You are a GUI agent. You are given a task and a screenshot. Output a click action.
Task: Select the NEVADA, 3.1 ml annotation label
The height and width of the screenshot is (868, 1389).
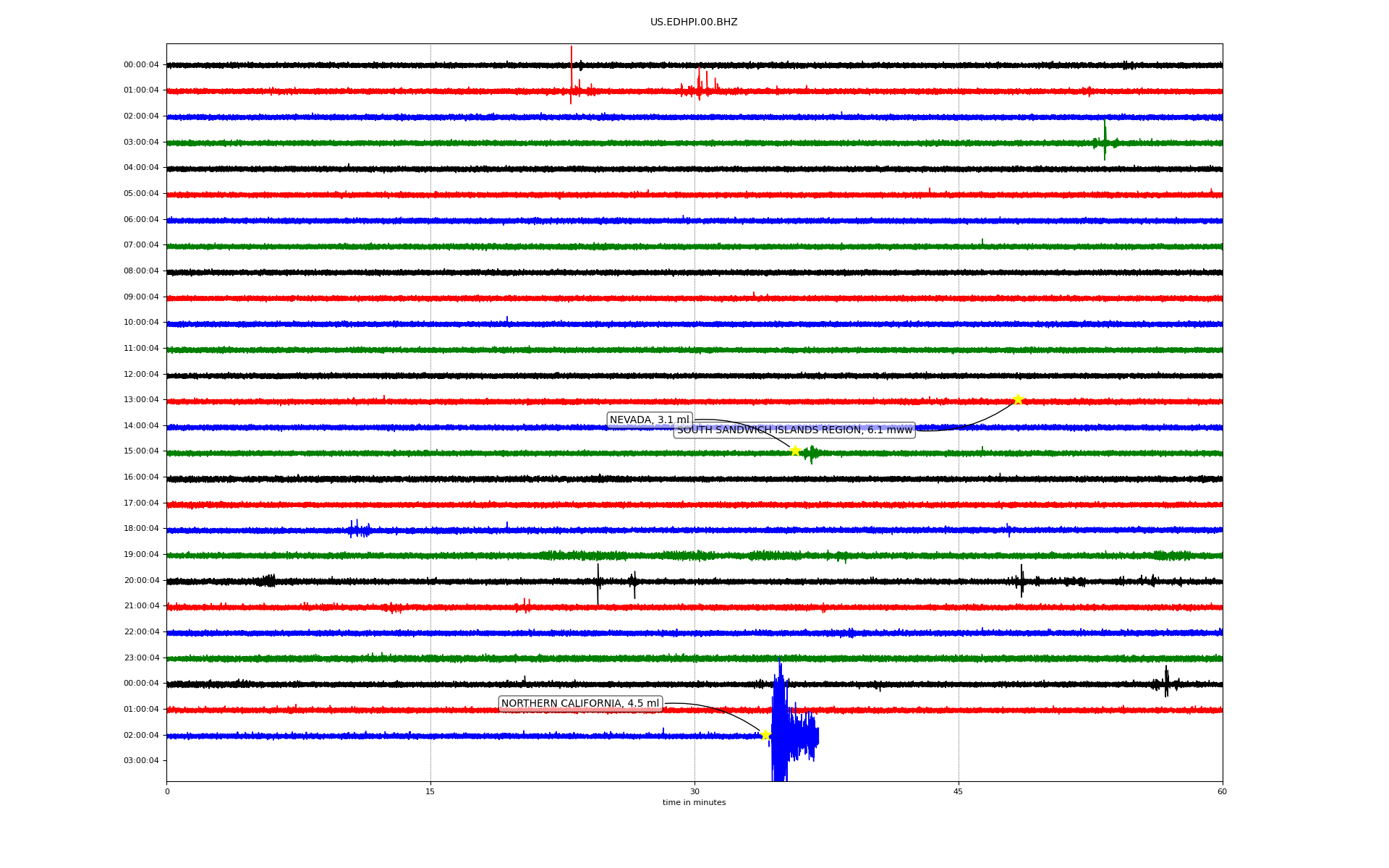(x=649, y=420)
